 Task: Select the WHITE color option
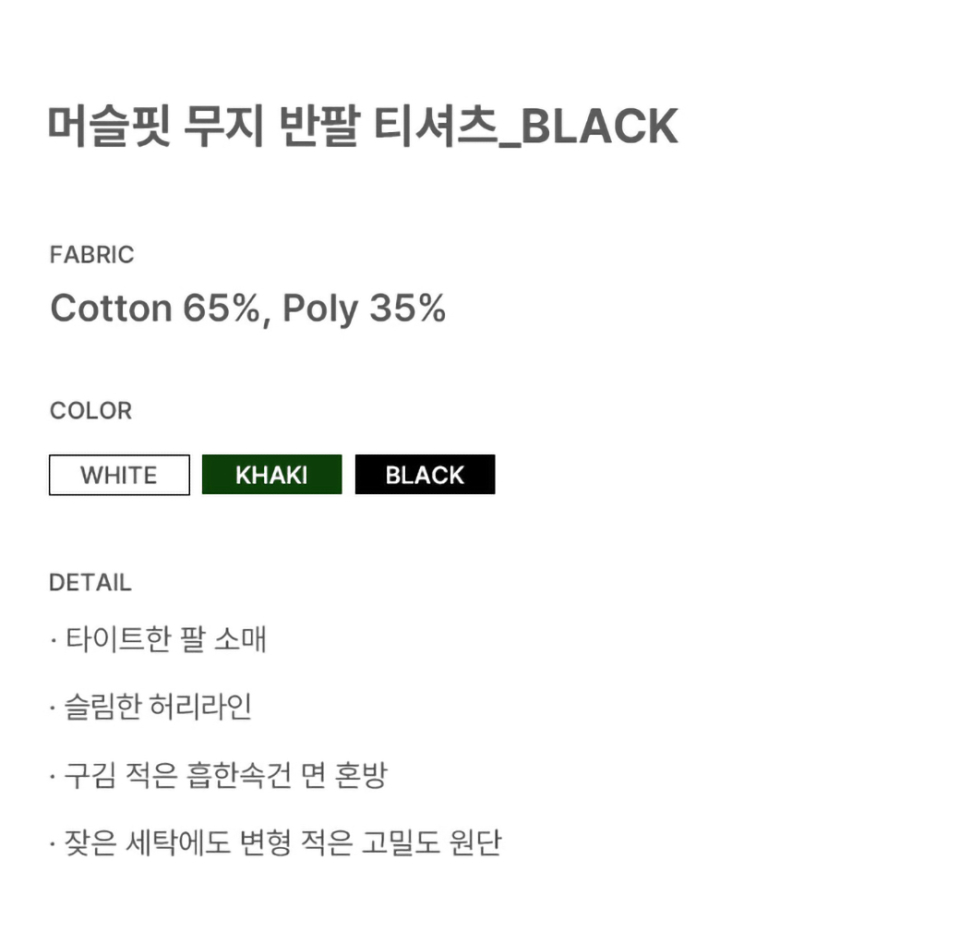tap(119, 475)
